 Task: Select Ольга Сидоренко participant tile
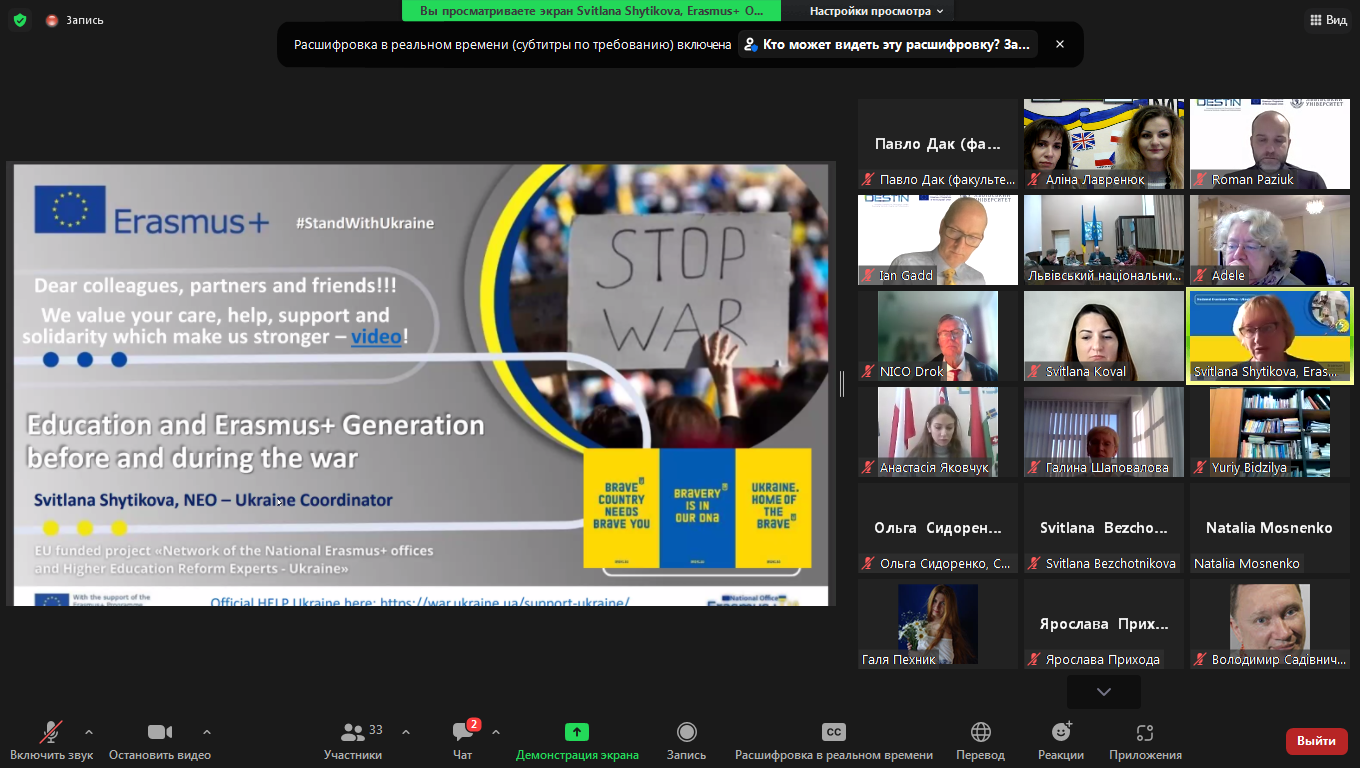click(938, 528)
